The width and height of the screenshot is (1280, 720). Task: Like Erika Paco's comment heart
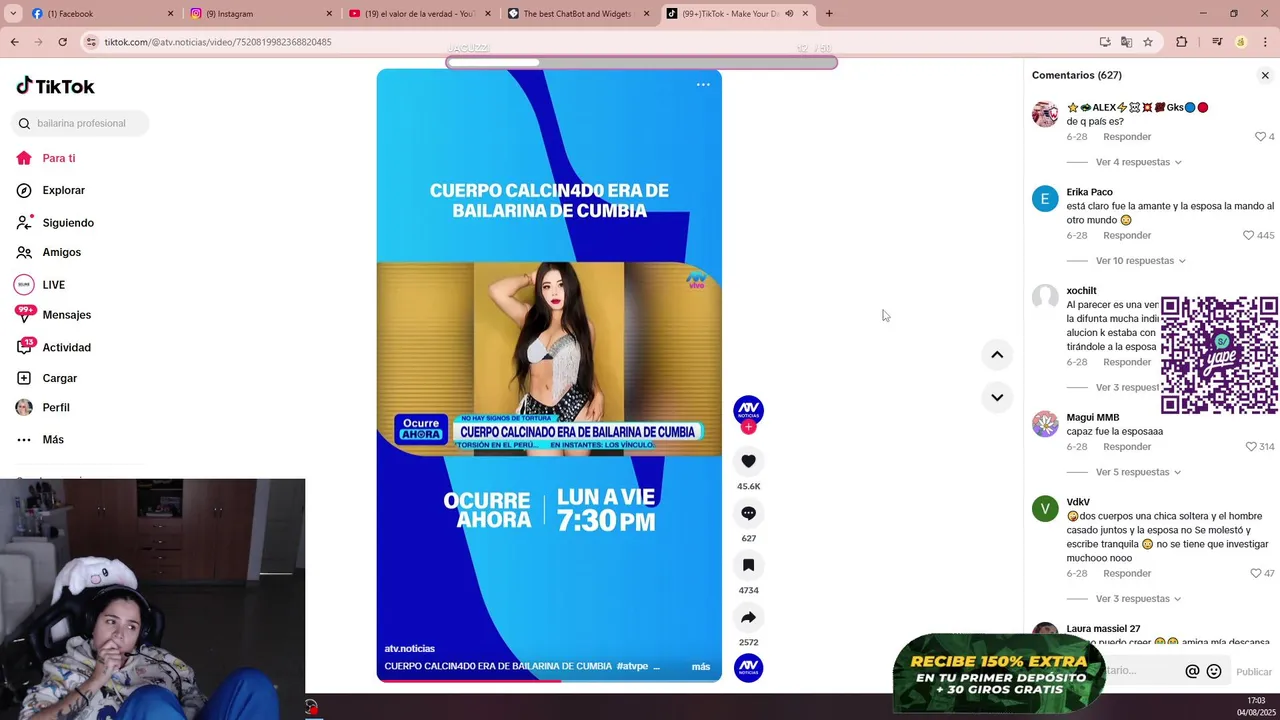point(1248,236)
